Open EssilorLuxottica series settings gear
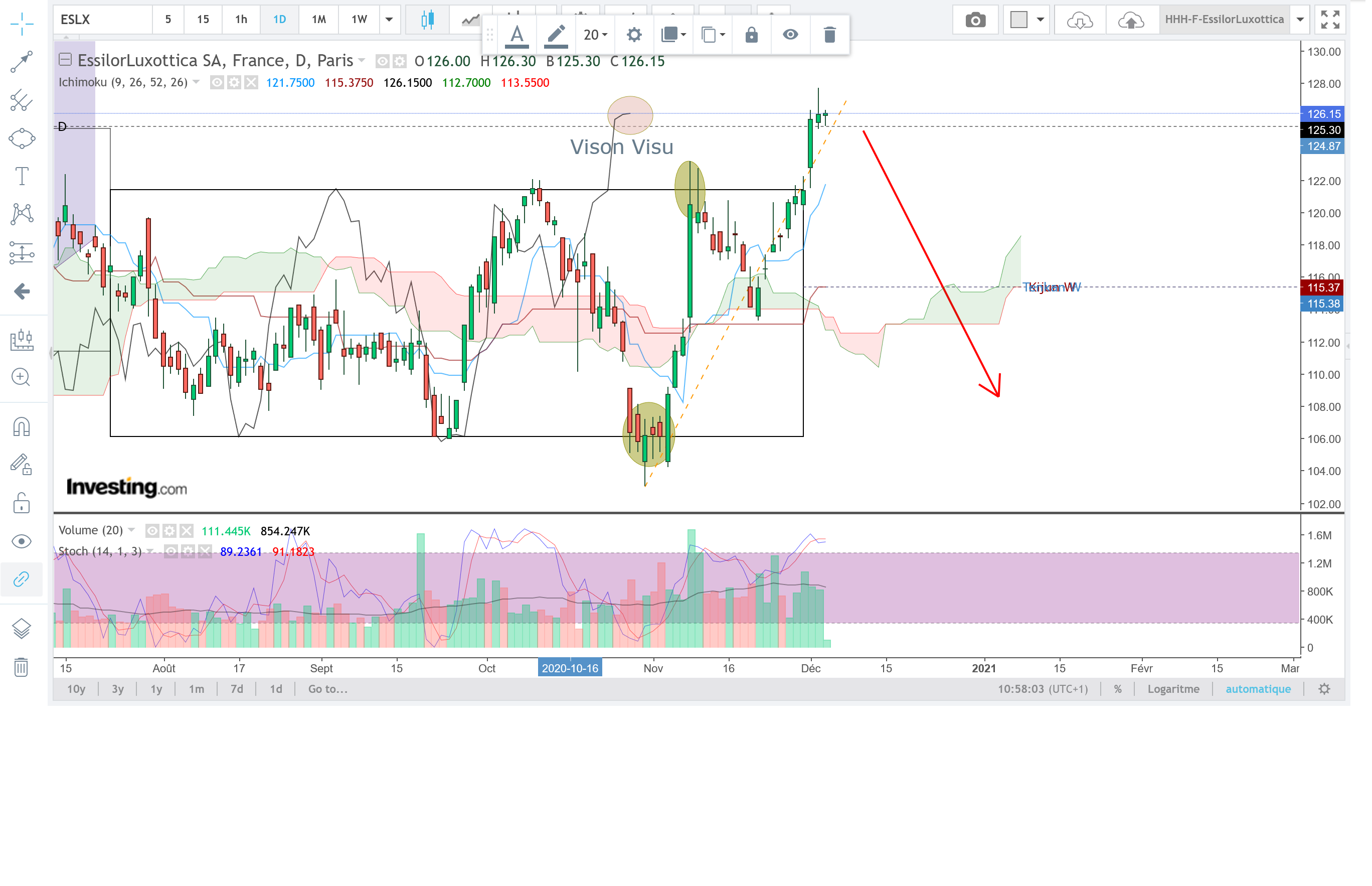The image size is (1372, 886). click(400, 61)
